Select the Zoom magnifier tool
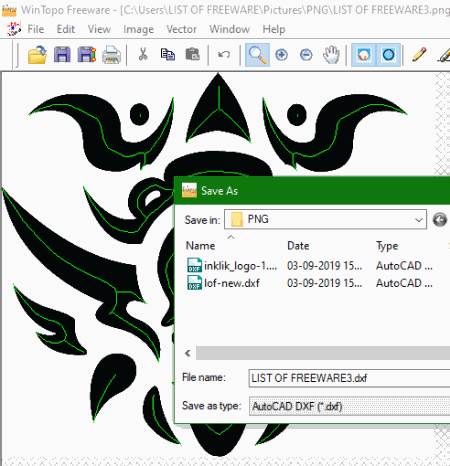This screenshot has width=450, height=466. click(257, 55)
